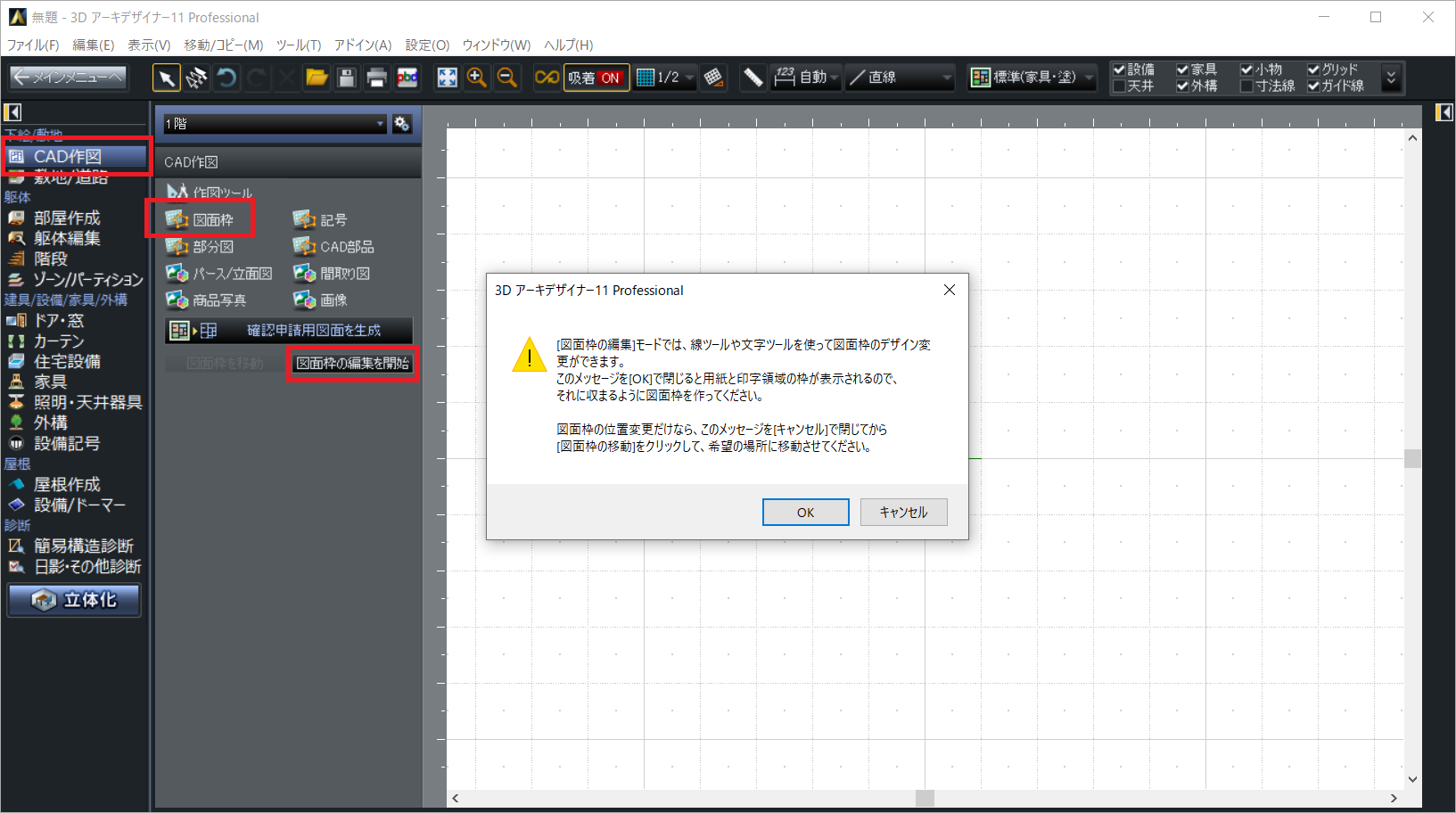Image resolution: width=1456 pixels, height=813 pixels.
Task: Click the open folder icon in toolbar
Action: click(317, 78)
